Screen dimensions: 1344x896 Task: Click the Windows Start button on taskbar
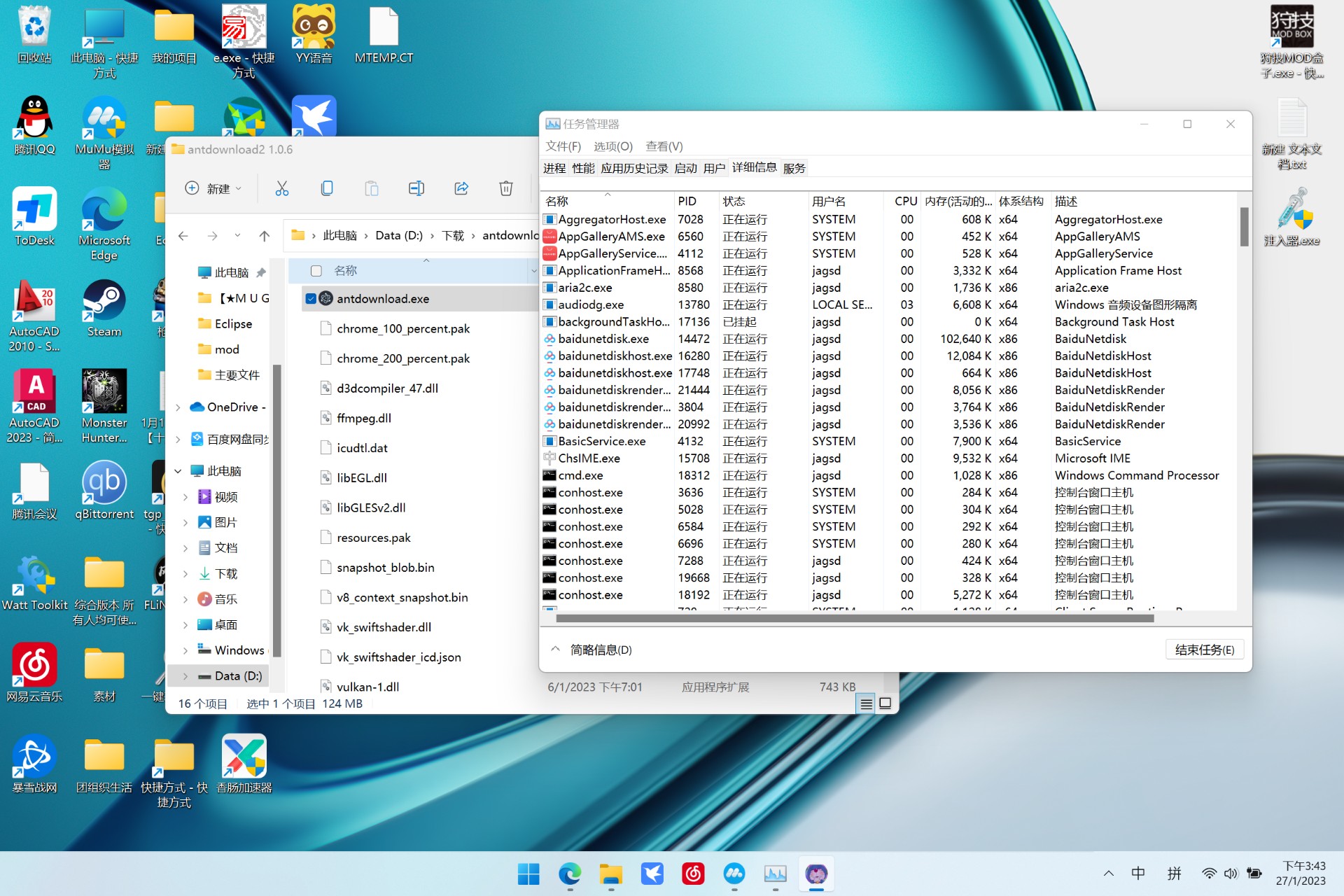click(528, 874)
